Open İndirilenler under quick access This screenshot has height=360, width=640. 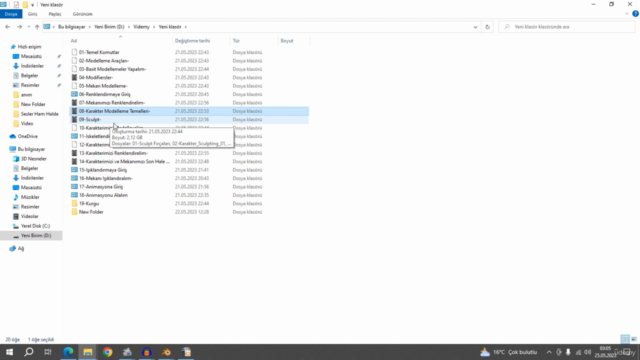point(32,66)
